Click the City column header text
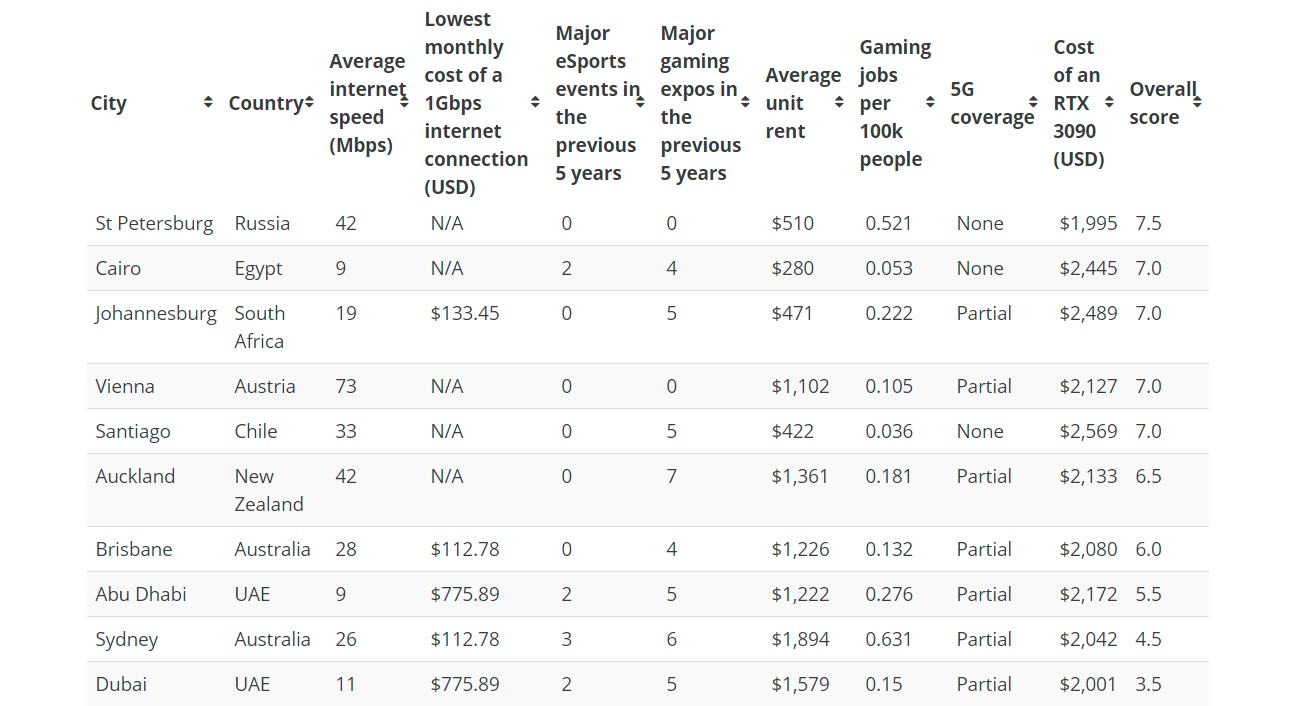 point(109,103)
